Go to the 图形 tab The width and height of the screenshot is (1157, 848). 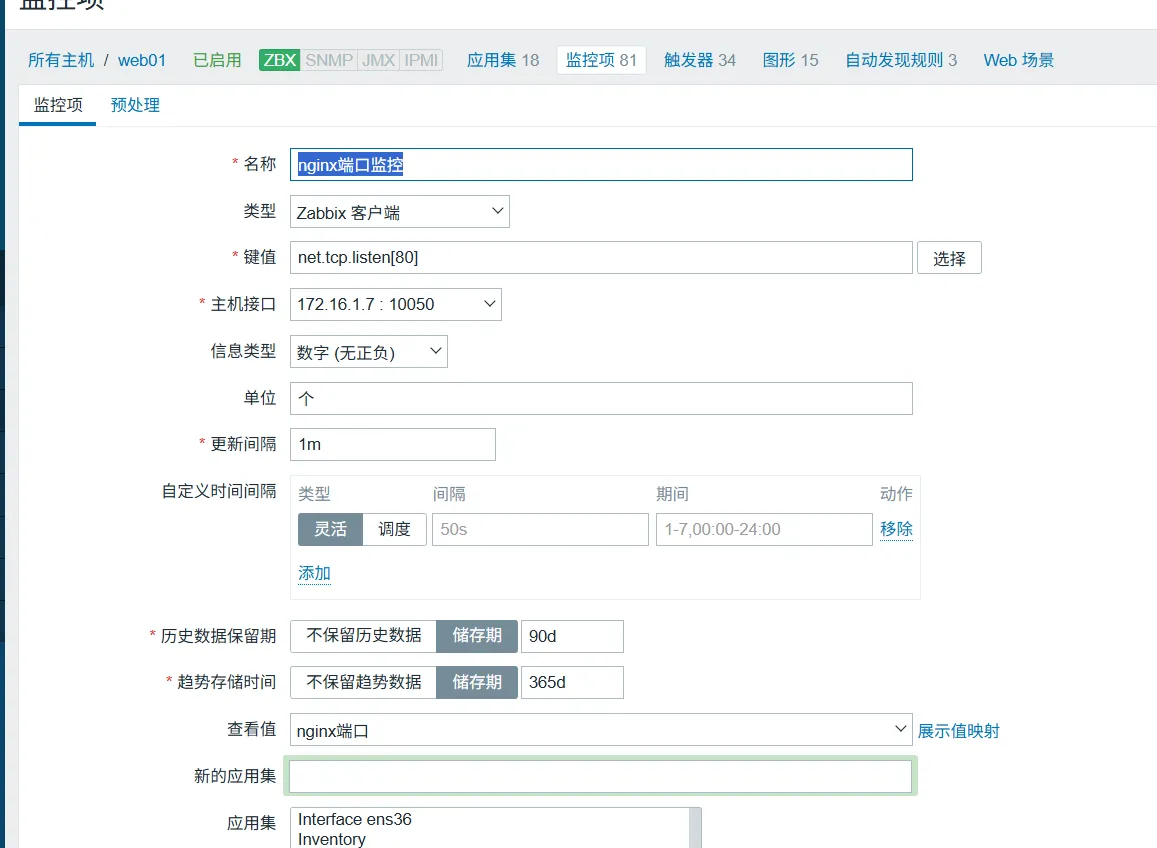790,60
